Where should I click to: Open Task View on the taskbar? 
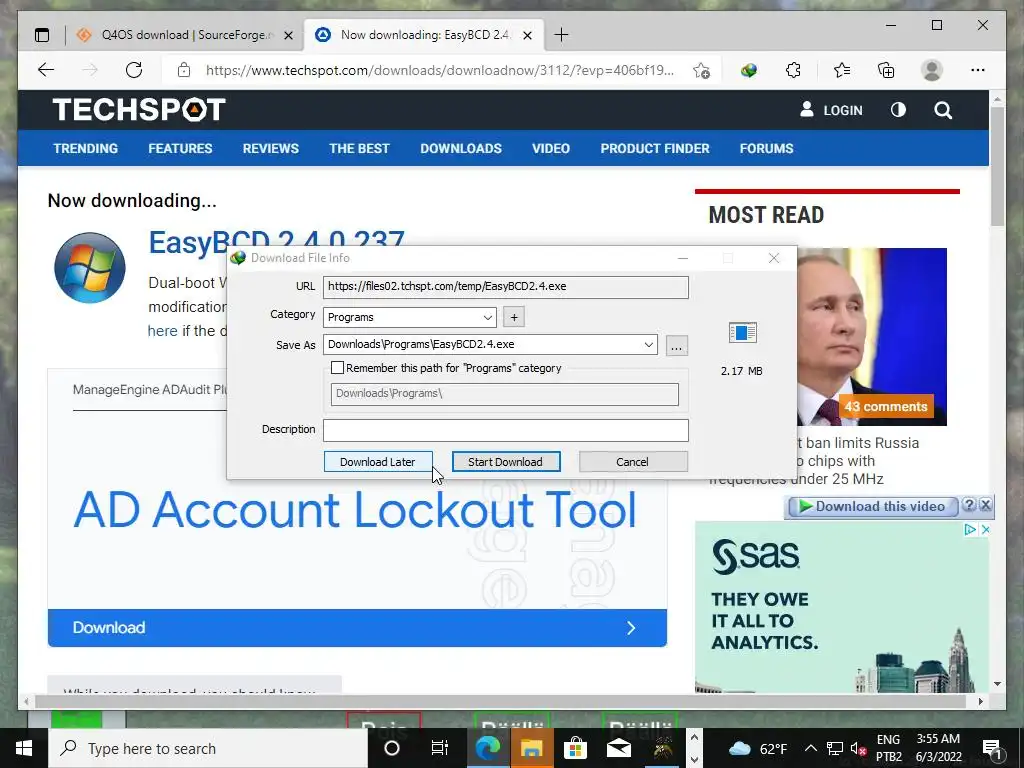[440, 748]
